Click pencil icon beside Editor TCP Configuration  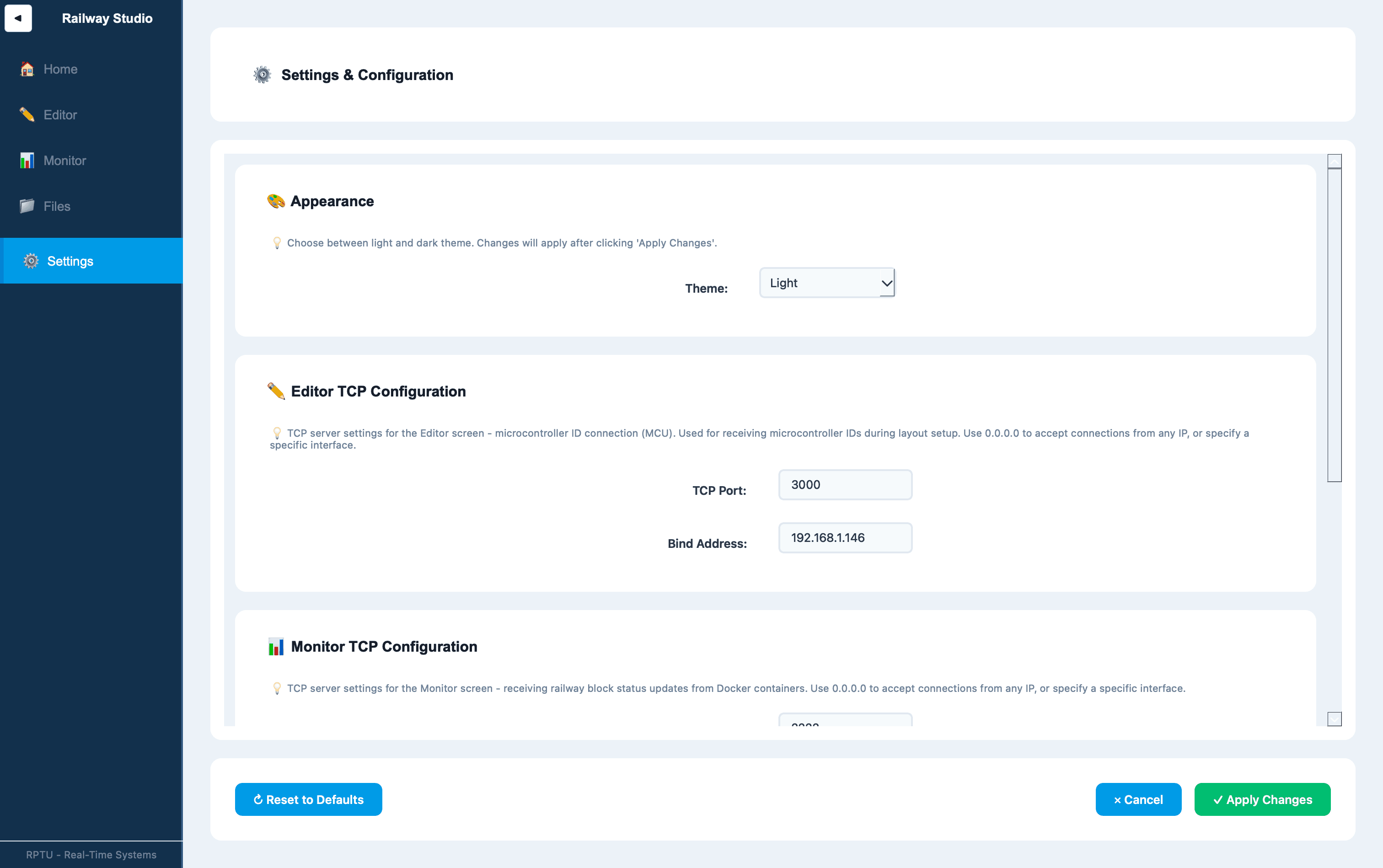tap(276, 391)
